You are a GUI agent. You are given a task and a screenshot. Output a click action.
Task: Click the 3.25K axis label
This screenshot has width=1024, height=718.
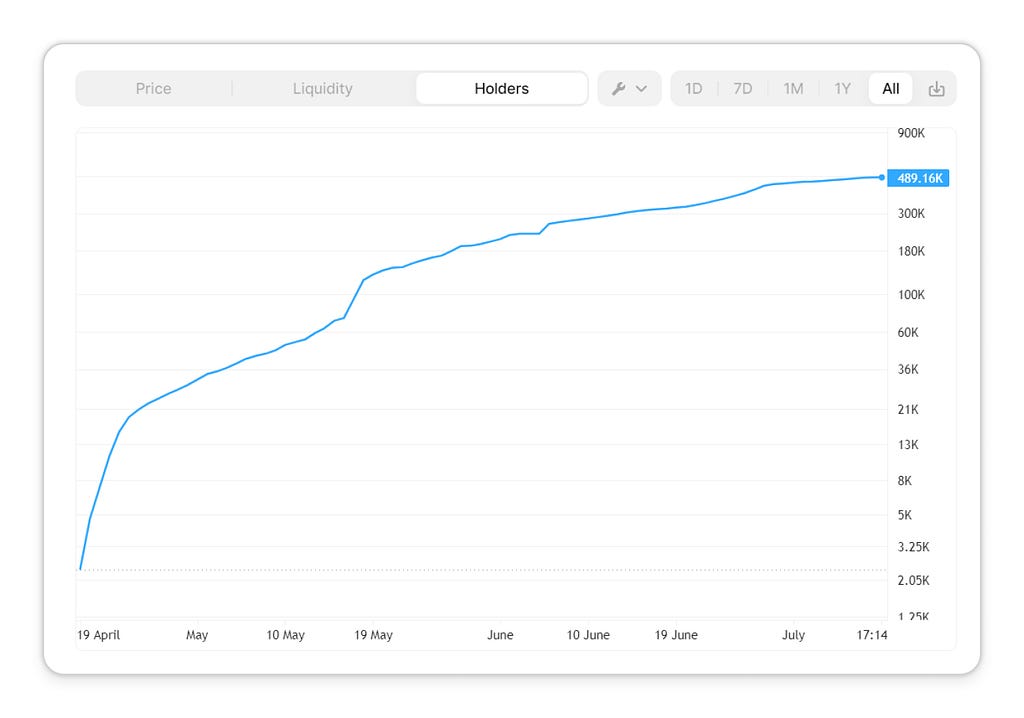[913, 547]
